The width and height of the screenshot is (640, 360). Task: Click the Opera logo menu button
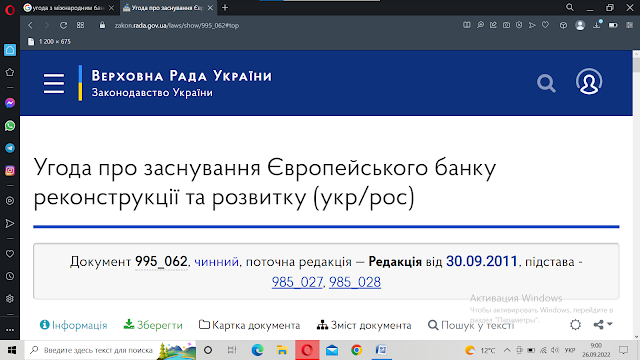[x=10, y=9]
